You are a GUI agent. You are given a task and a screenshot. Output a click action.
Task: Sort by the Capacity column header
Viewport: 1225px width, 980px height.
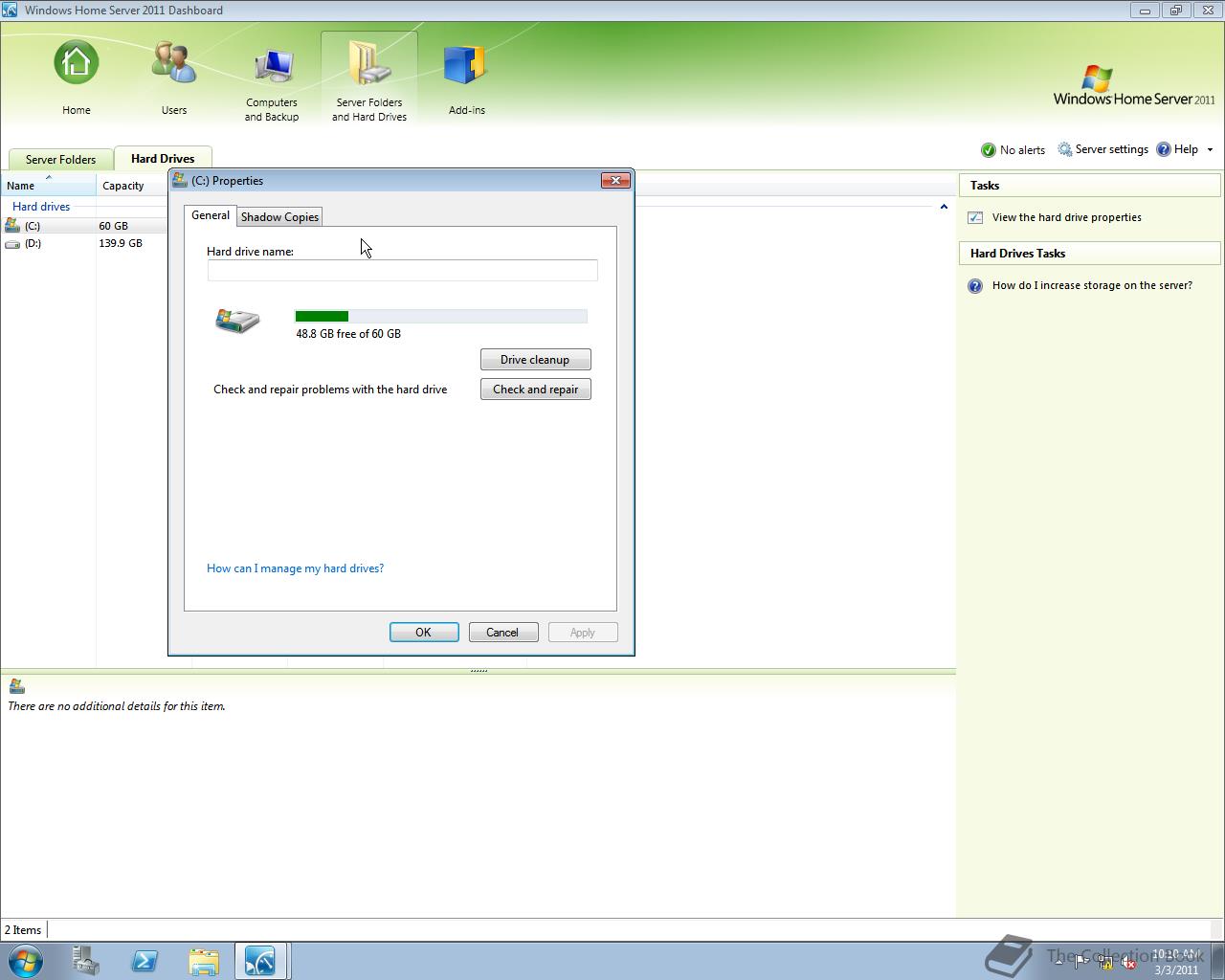point(132,185)
